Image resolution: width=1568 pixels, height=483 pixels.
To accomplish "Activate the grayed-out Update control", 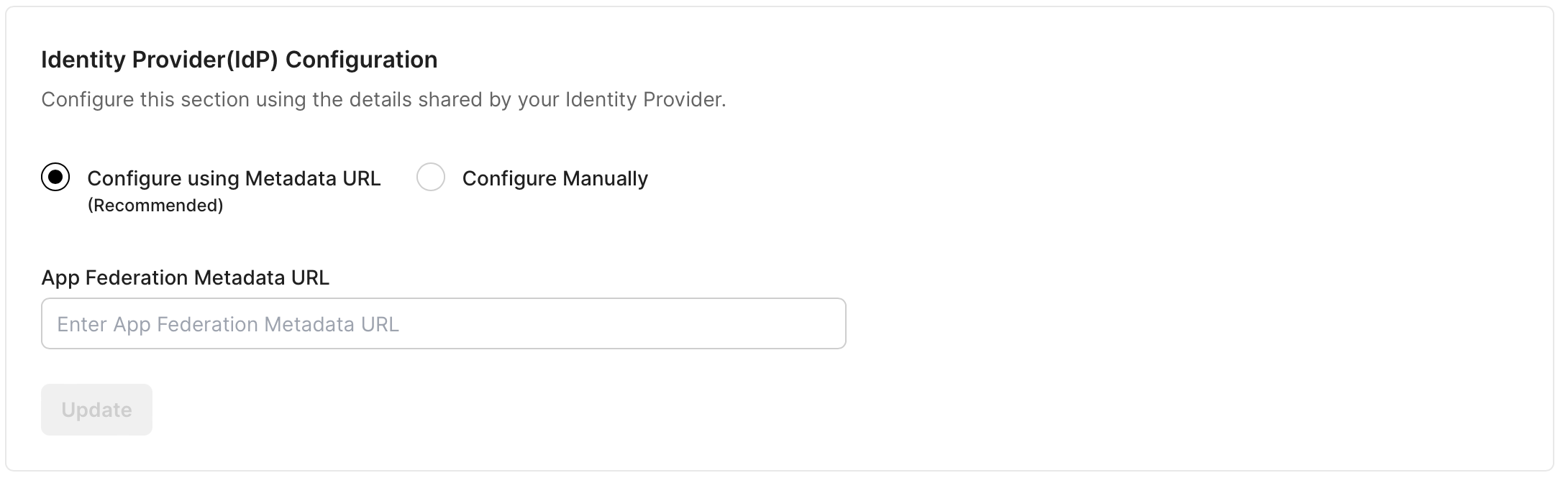I will click(x=96, y=409).
